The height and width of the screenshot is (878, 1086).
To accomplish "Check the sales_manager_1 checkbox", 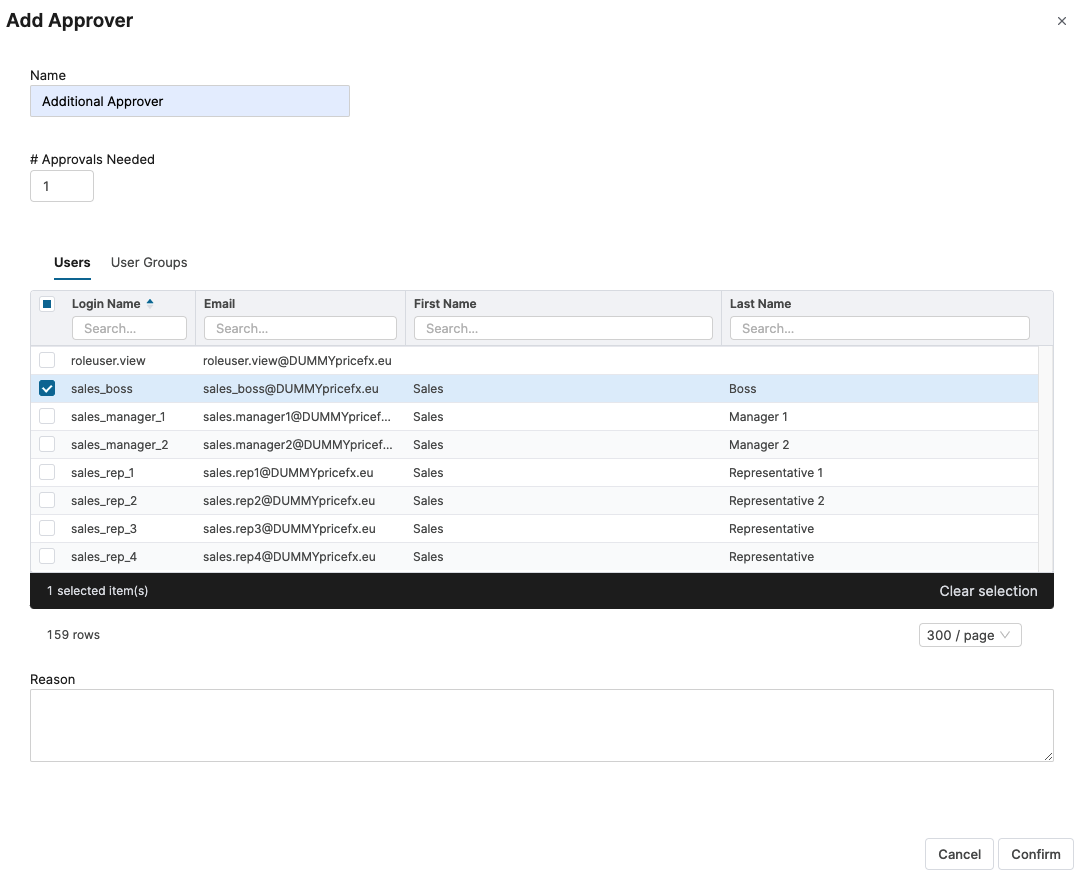I will tap(47, 417).
